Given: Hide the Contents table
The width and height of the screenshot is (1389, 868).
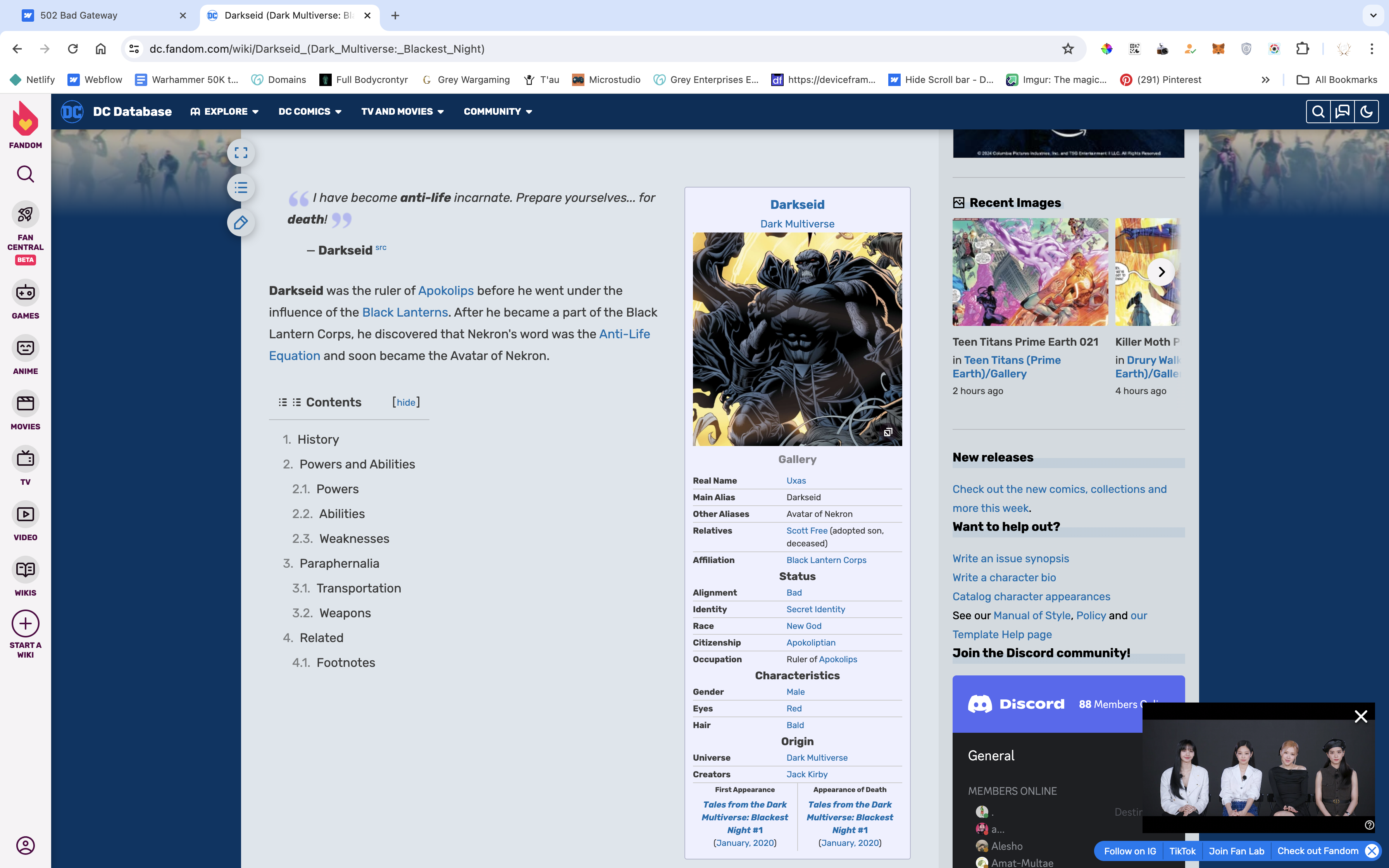Looking at the screenshot, I should coord(406,403).
